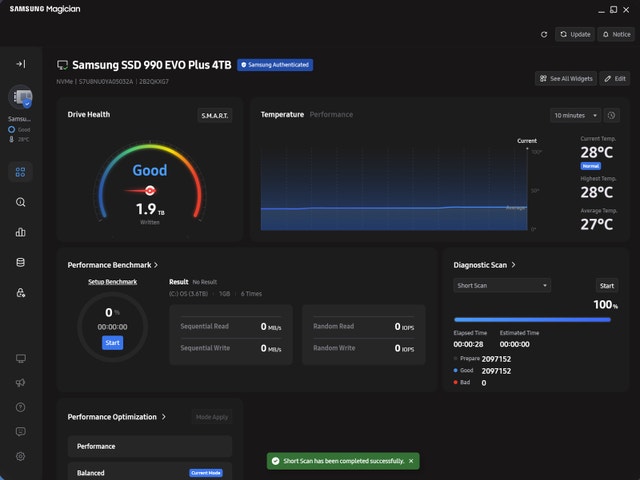Click the Mode Apply button

pos(212,417)
